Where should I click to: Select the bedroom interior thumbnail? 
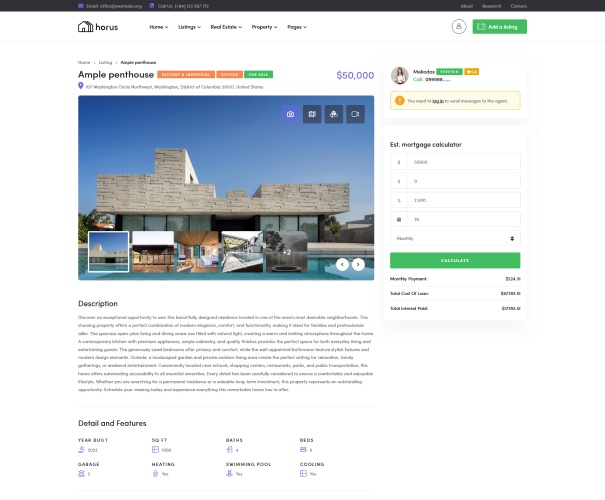point(198,252)
